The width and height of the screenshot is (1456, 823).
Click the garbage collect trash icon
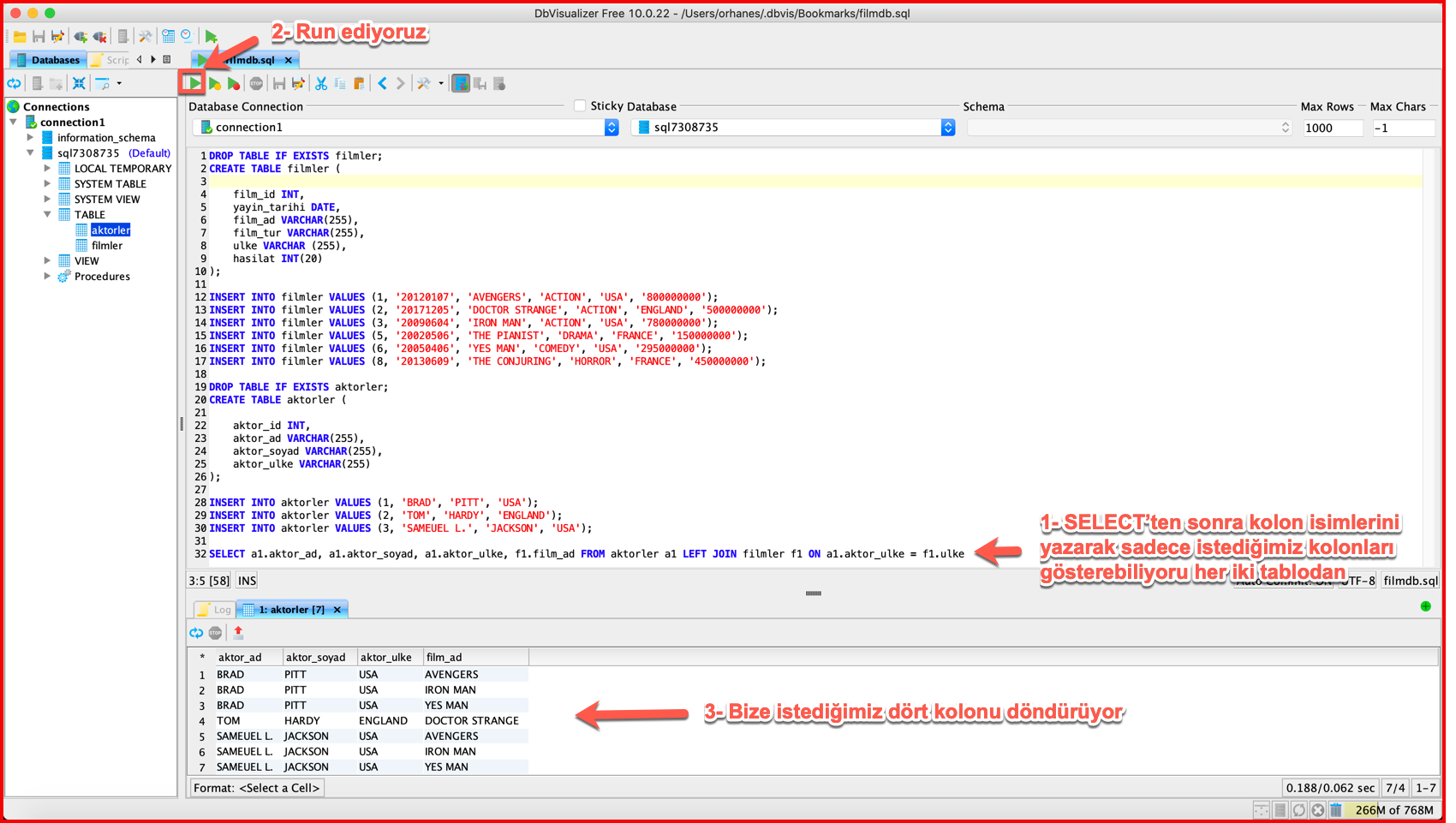pos(1336,809)
